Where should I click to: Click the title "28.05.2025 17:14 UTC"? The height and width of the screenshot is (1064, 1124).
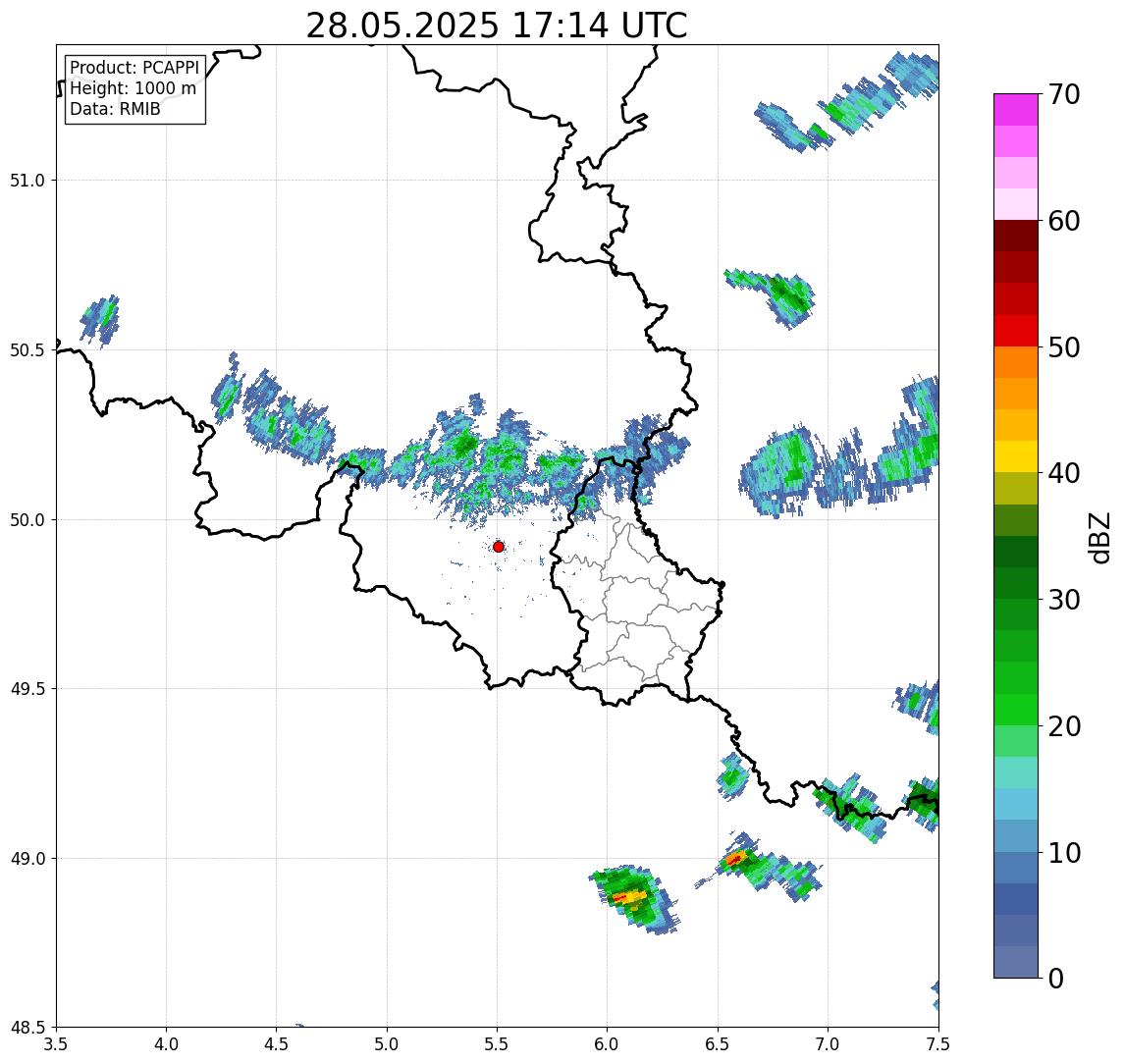[x=497, y=26]
